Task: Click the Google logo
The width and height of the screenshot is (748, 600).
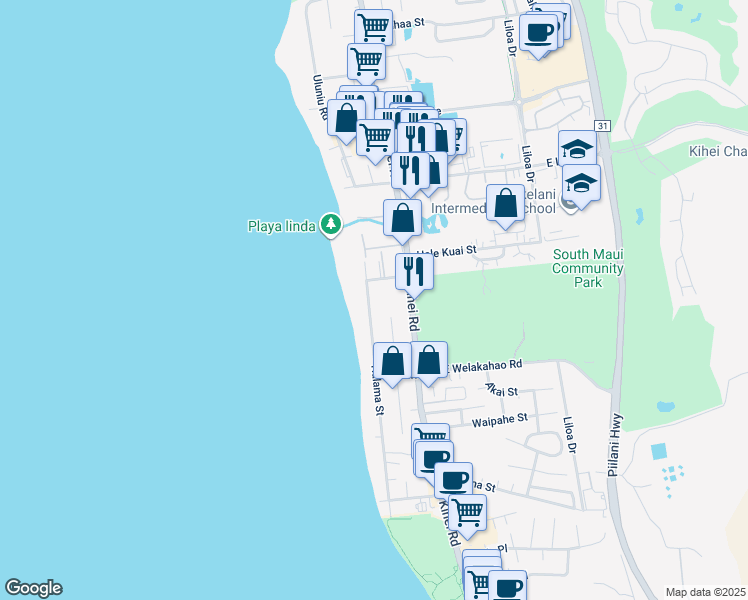Action: (x=33, y=588)
